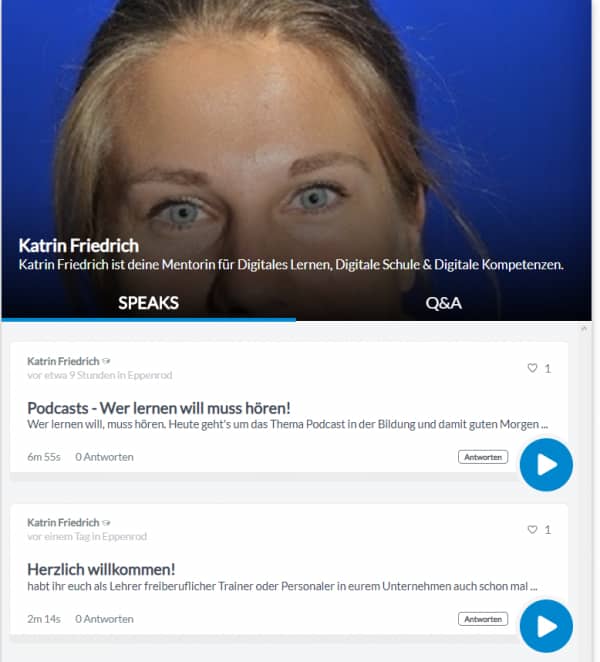View 0 Antworten count on second post

click(104, 619)
